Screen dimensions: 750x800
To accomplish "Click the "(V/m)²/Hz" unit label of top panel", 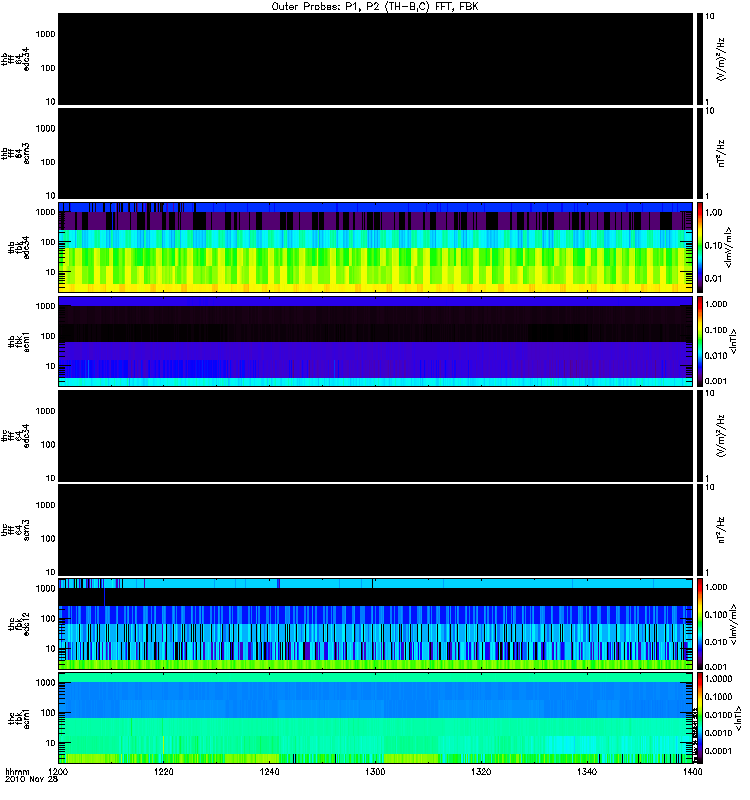I will 720,59.
